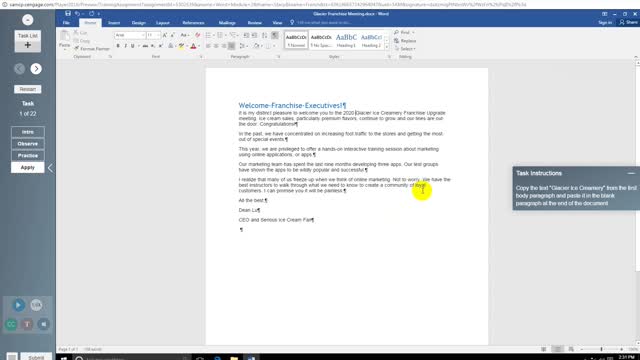640x360 pixels.
Task: Toggle Show/Hide paragraph marks button
Action: tap(275, 35)
